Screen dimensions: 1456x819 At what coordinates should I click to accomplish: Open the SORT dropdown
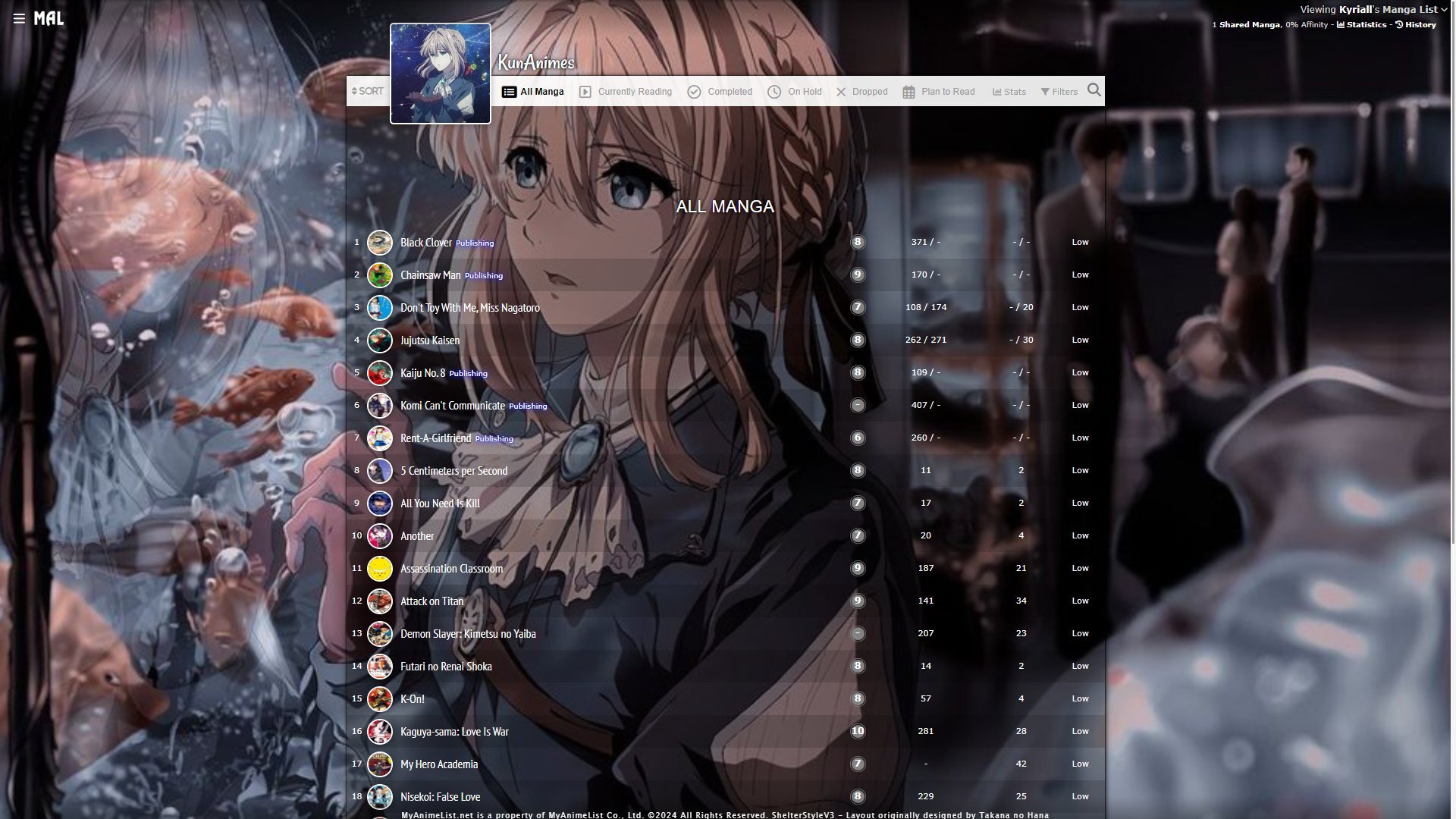tap(368, 91)
